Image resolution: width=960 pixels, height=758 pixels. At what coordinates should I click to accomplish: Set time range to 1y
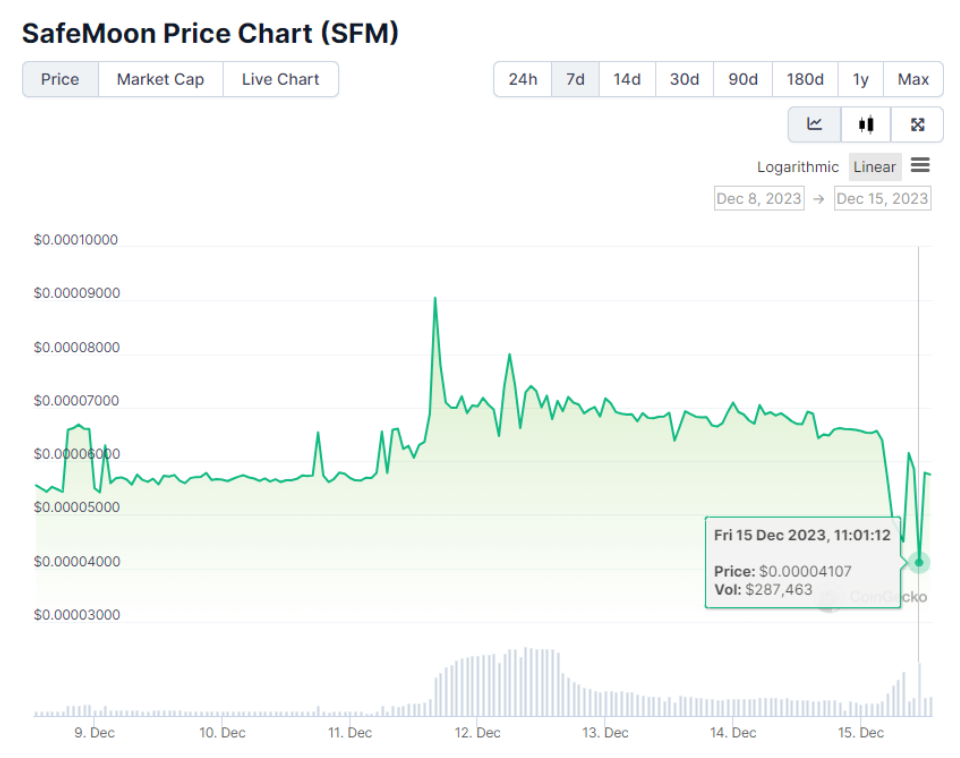point(860,80)
